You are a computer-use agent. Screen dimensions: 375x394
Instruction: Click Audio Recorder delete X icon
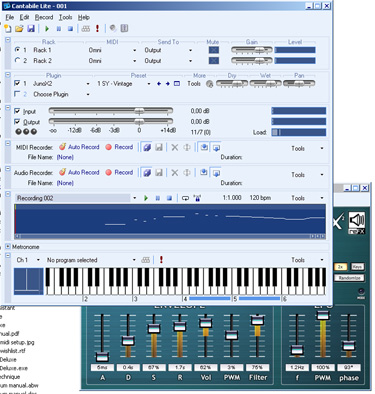coord(174,173)
